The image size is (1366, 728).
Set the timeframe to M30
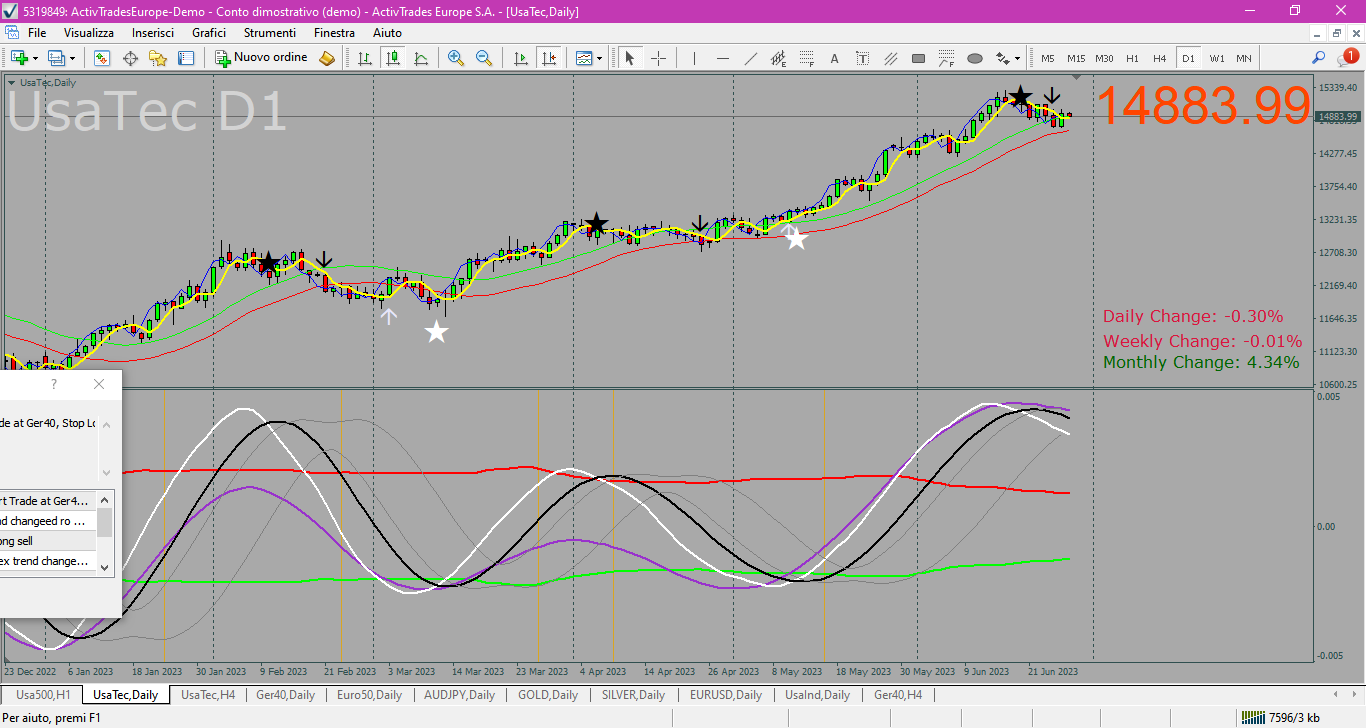[x=1104, y=58]
